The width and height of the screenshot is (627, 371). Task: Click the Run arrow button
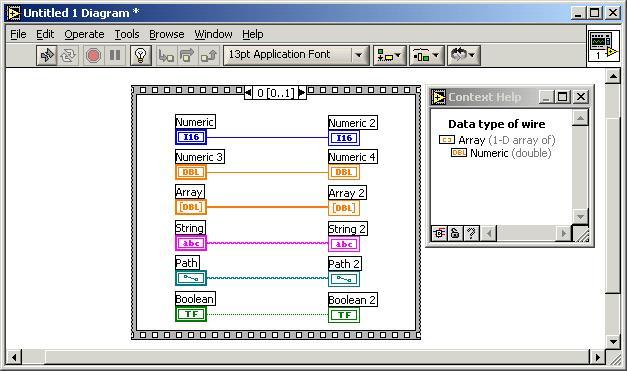click(x=47, y=55)
